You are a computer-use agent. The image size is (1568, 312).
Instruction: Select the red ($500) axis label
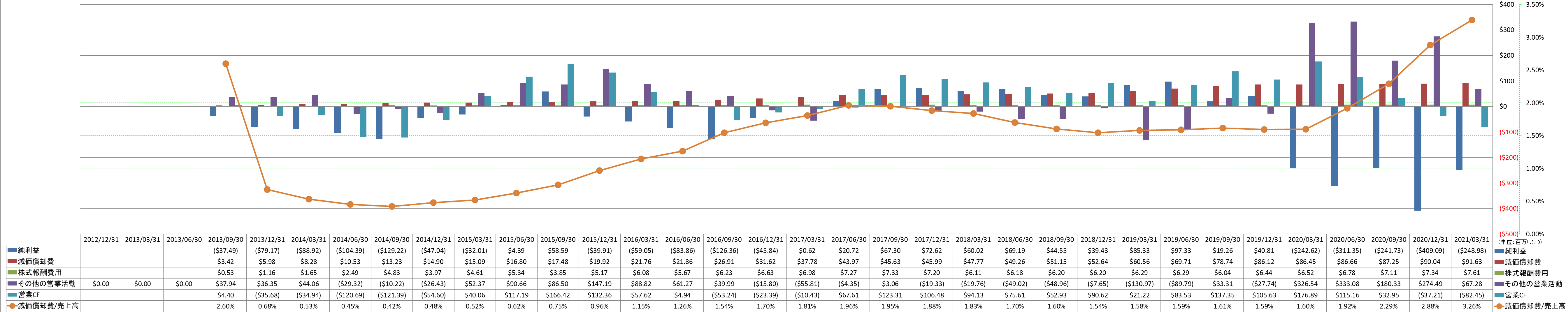pyautogui.click(x=1508, y=234)
